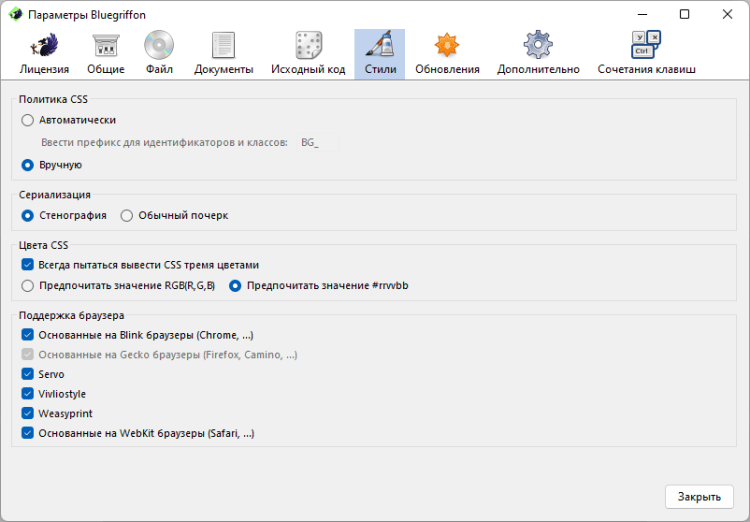Select the Вручную radio button
Screen dimensions: 750x522
27,165
